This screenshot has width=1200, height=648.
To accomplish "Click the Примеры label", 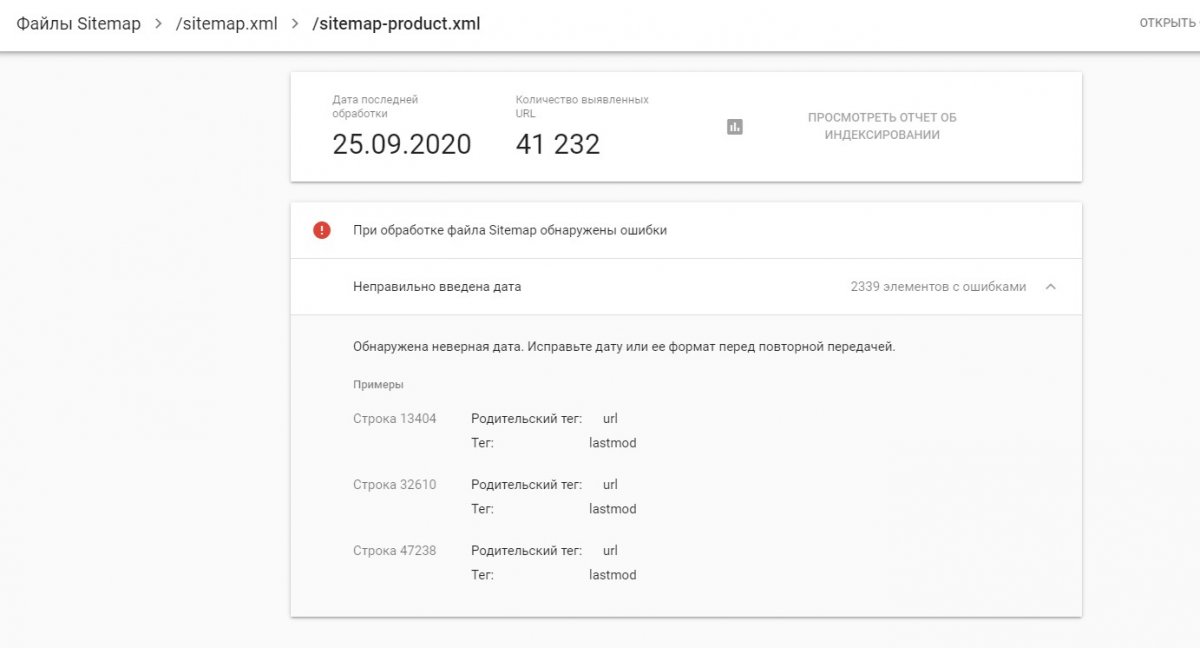I will [x=378, y=384].
